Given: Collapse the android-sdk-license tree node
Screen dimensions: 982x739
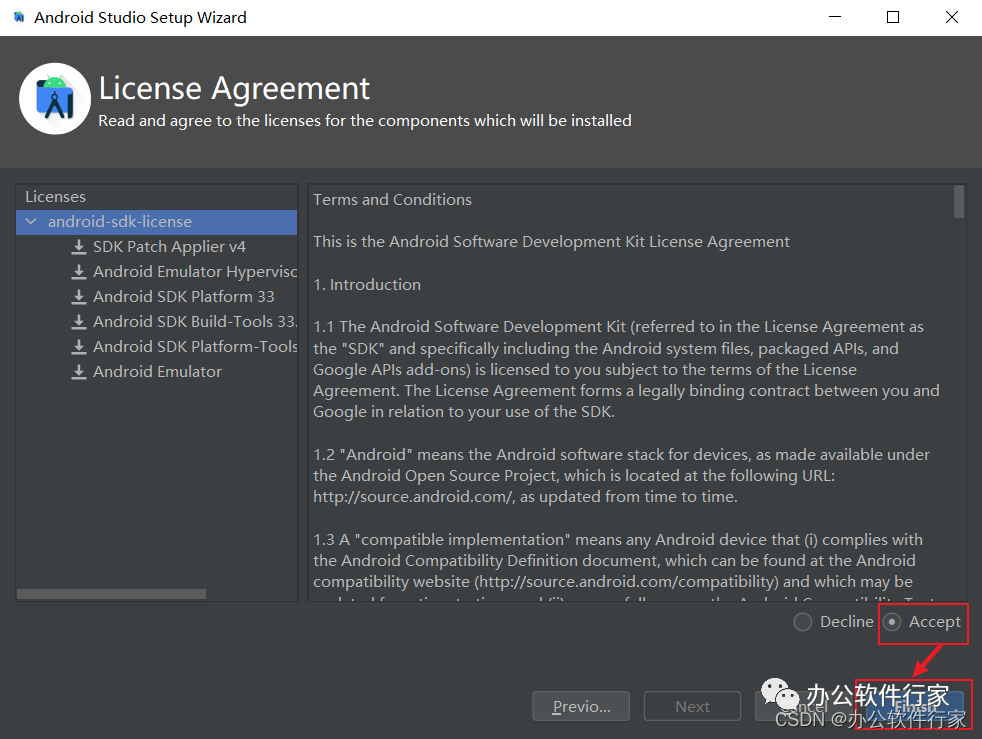Looking at the screenshot, I should click(x=32, y=222).
